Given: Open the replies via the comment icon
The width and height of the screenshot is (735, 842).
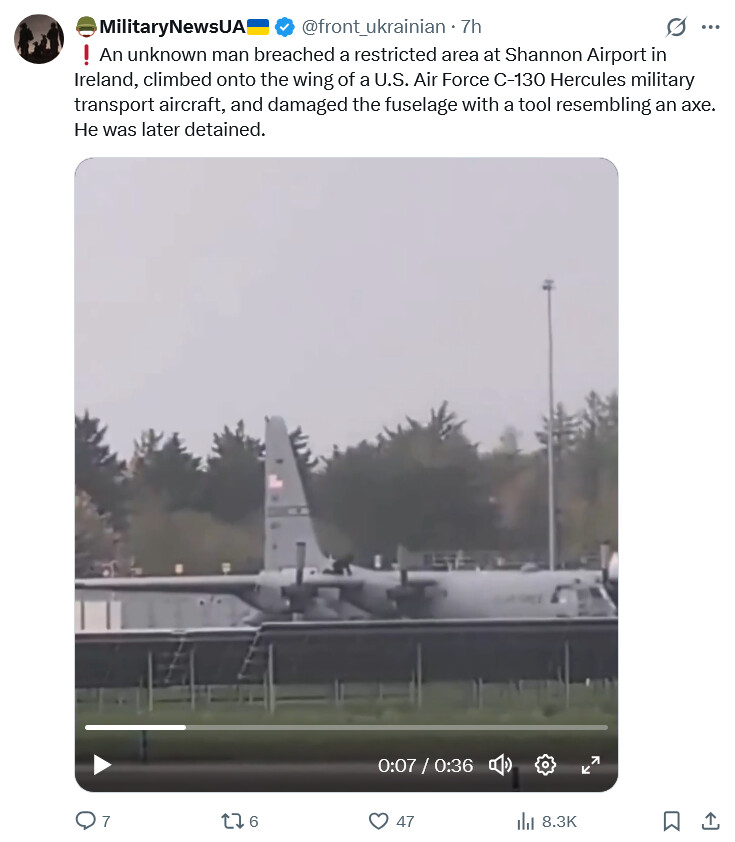Looking at the screenshot, I should [x=85, y=821].
